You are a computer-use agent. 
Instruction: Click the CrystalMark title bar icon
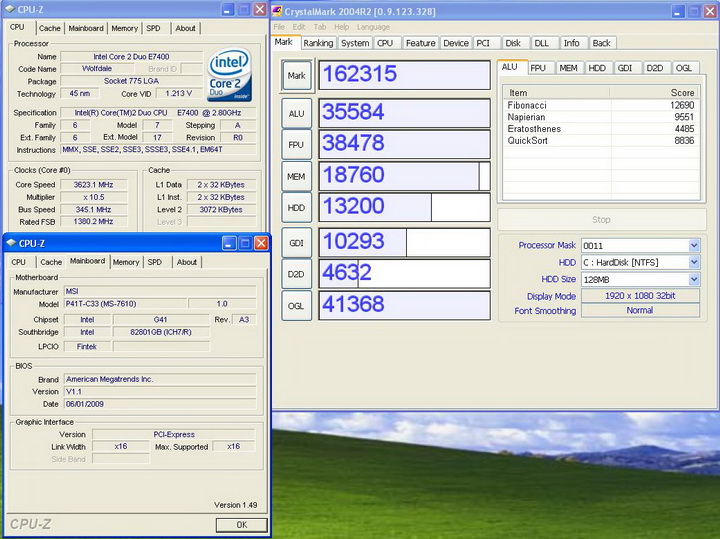point(277,9)
